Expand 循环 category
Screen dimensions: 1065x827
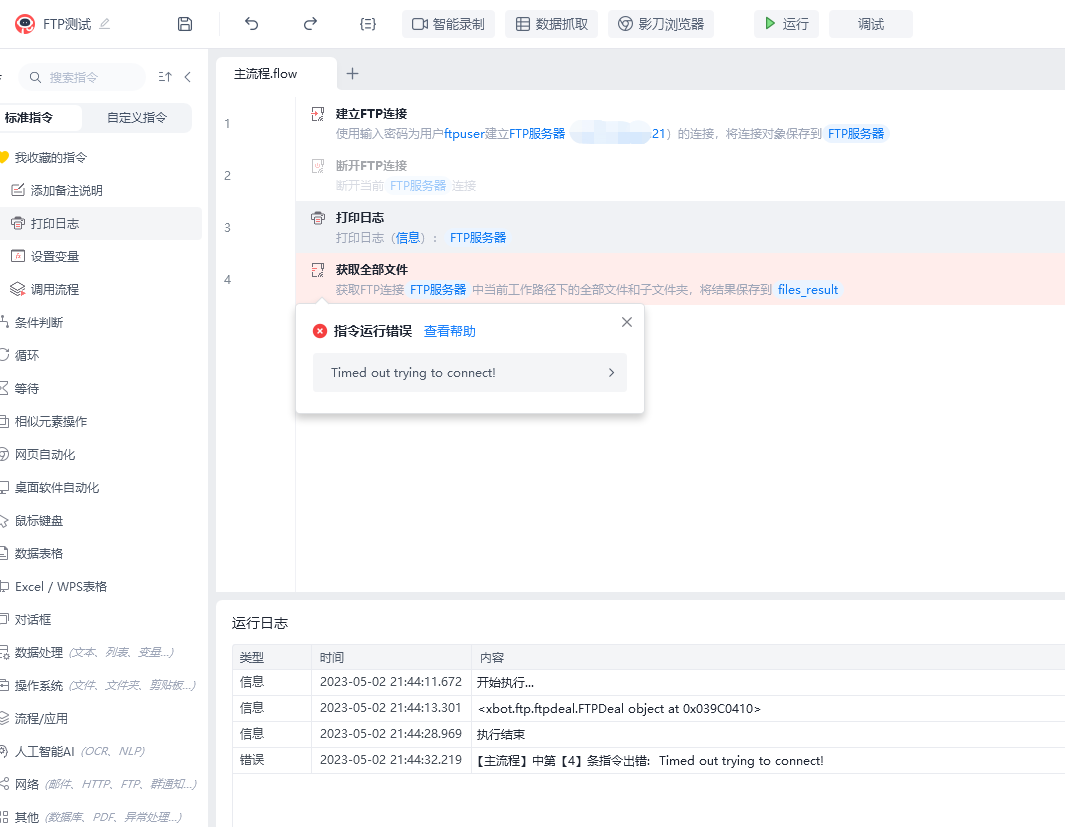[27, 356]
